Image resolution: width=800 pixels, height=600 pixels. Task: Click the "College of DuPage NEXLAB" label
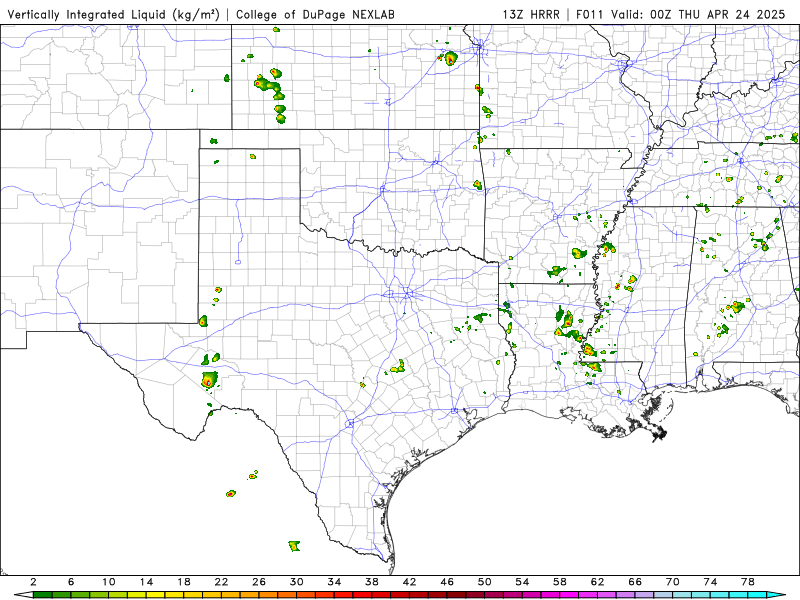[315, 15]
